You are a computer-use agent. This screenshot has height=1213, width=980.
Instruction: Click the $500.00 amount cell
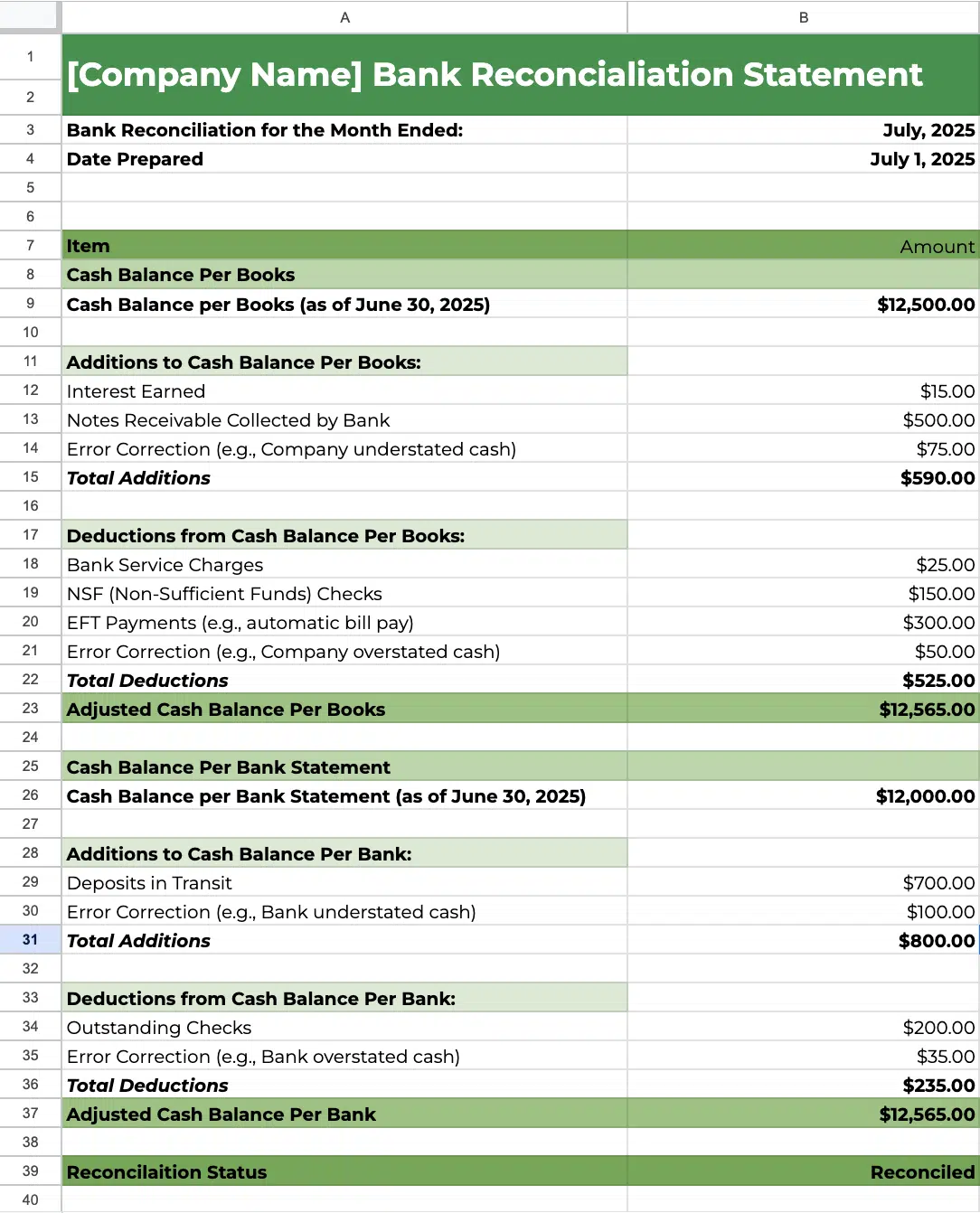click(803, 419)
